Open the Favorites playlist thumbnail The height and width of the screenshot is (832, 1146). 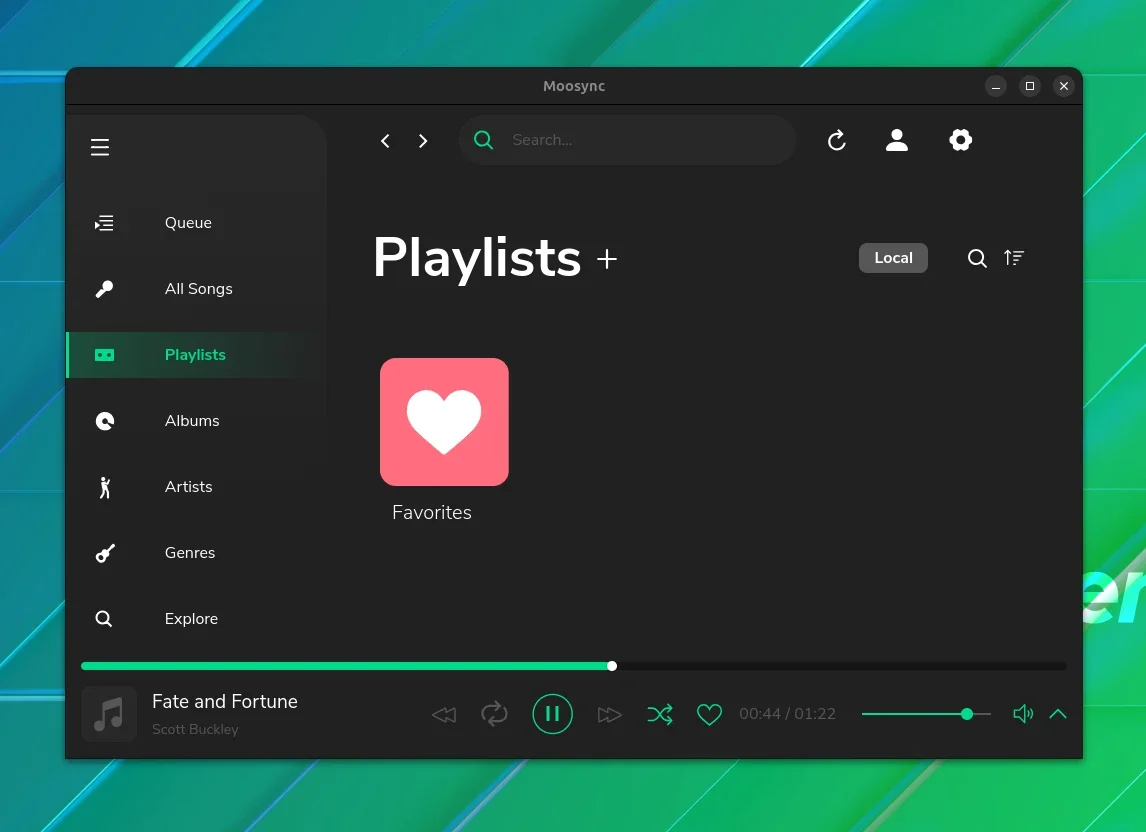444,422
